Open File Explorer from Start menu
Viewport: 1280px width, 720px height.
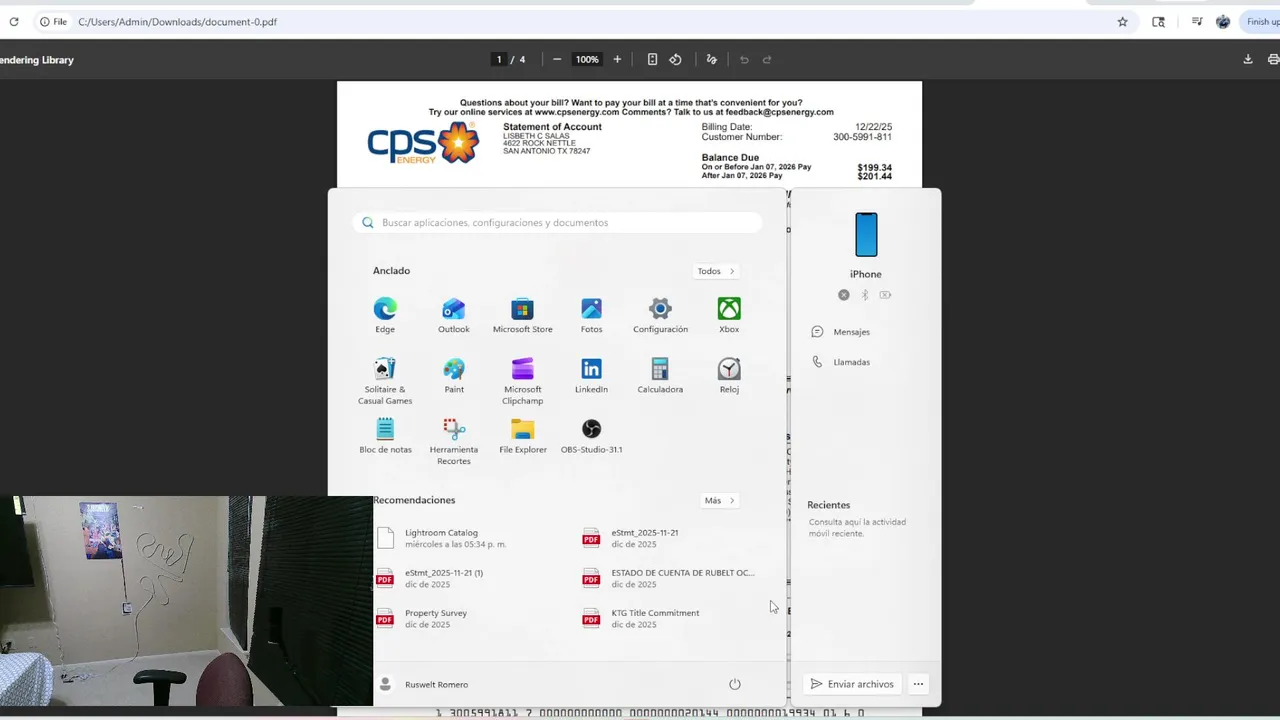point(522,435)
